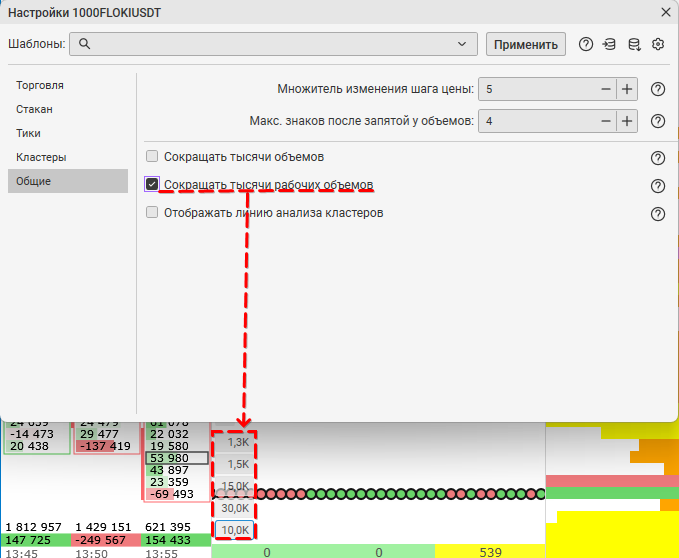Image resolution: width=679 pixels, height=558 pixels.
Task: Expand the Шаблоны templates dropdown
Action: (x=461, y=44)
